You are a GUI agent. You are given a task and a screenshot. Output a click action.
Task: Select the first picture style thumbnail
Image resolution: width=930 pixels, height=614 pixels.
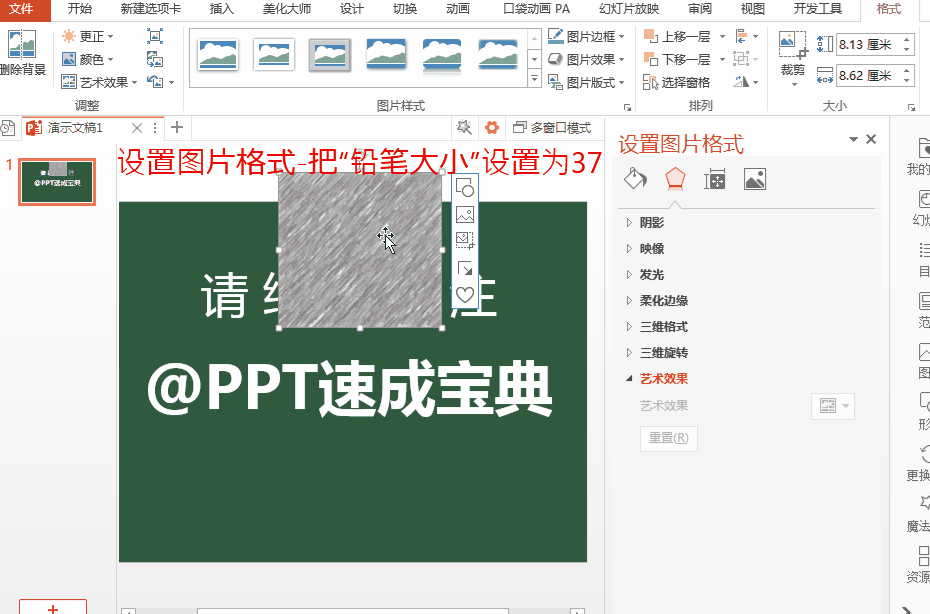tap(218, 55)
